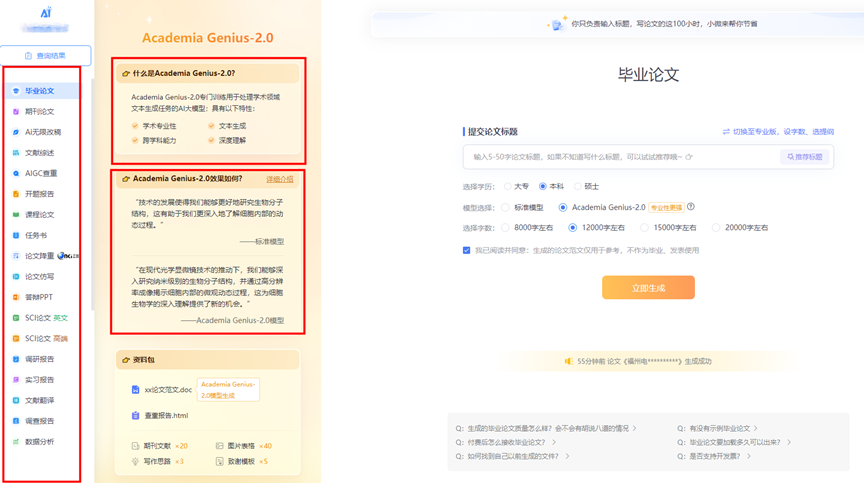This screenshot has width=864, height=483.
Task: Click the xx论文范文.doc Word file icon
Action: coord(136,389)
